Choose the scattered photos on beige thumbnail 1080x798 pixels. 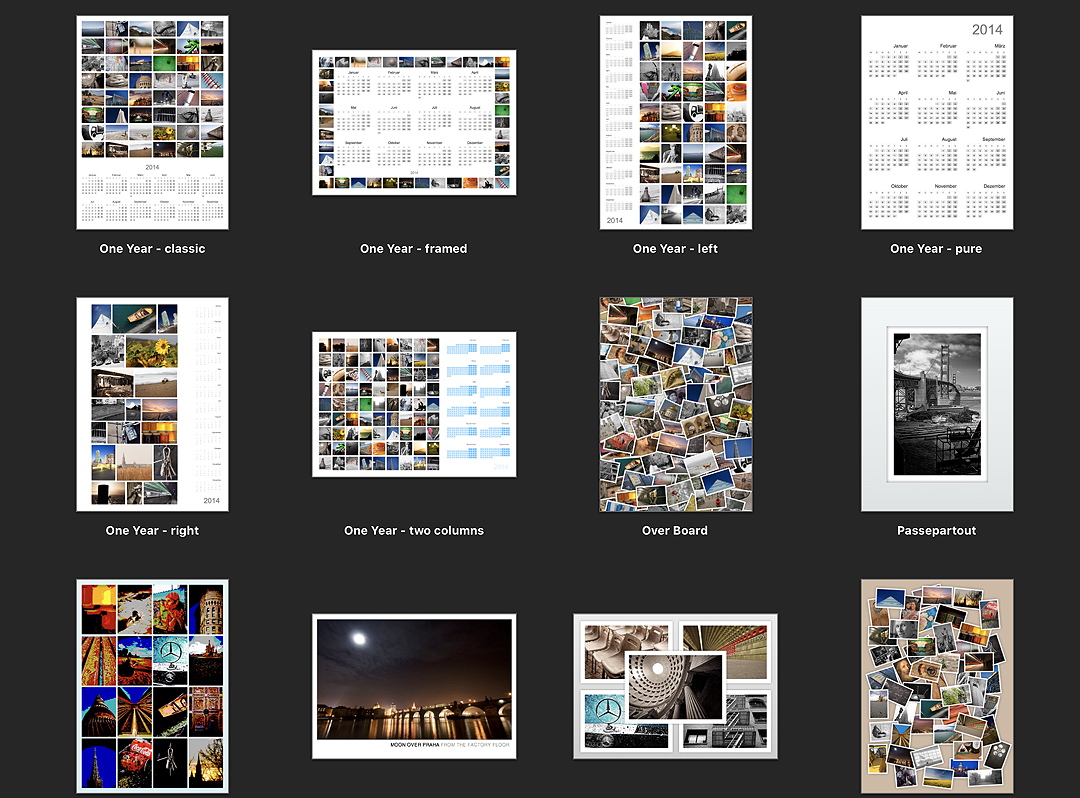(x=937, y=686)
